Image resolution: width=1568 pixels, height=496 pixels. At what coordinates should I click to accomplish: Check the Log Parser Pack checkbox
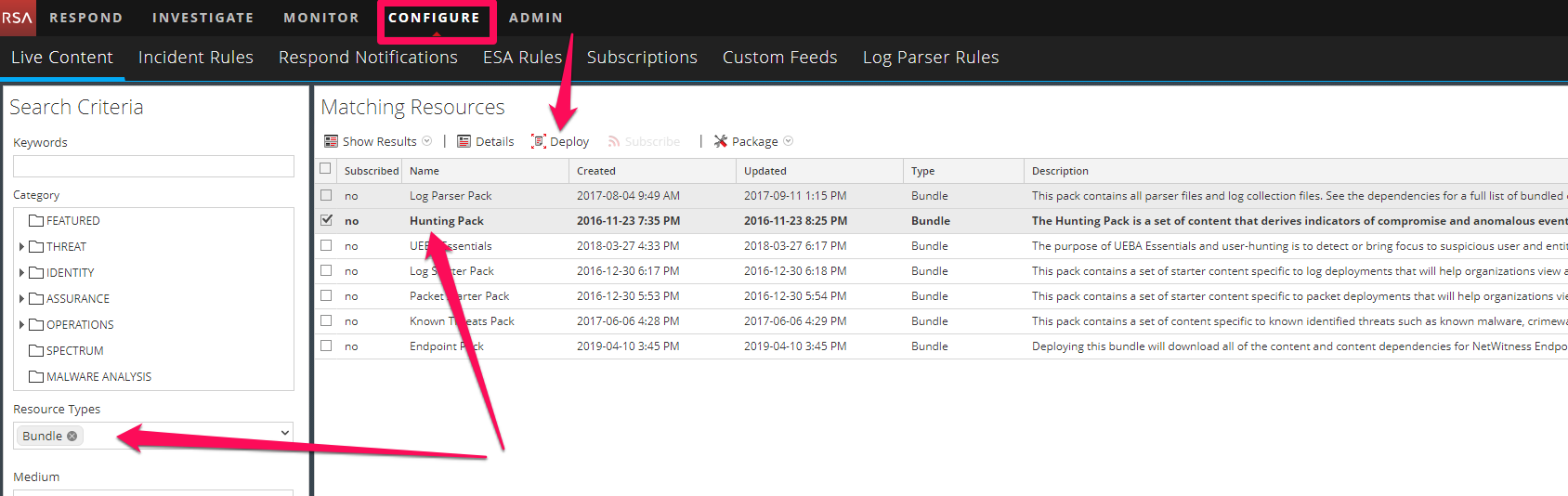[x=326, y=195]
